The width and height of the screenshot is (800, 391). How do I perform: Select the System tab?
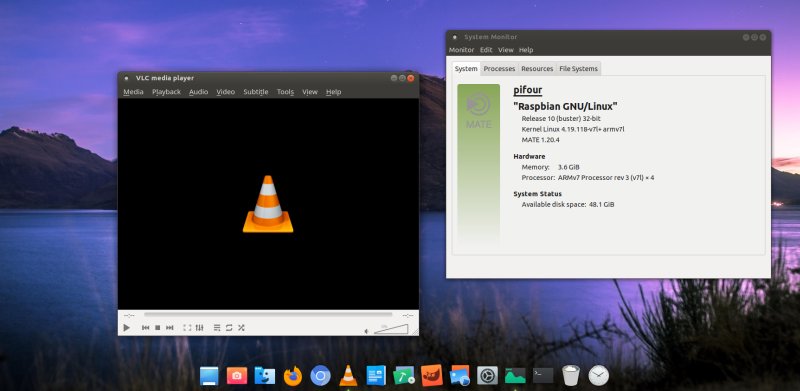click(x=466, y=68)
